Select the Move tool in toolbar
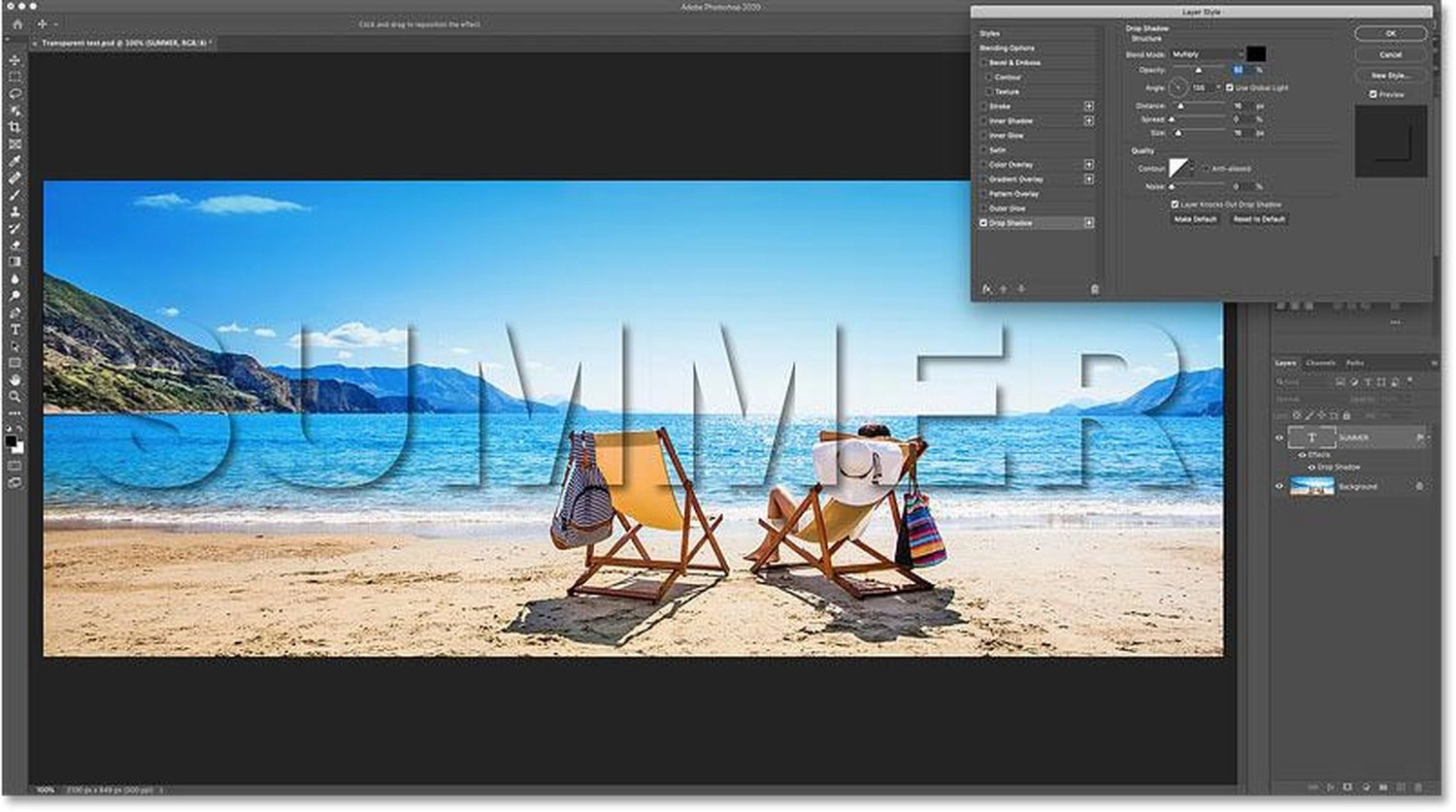 pos(15,60)
